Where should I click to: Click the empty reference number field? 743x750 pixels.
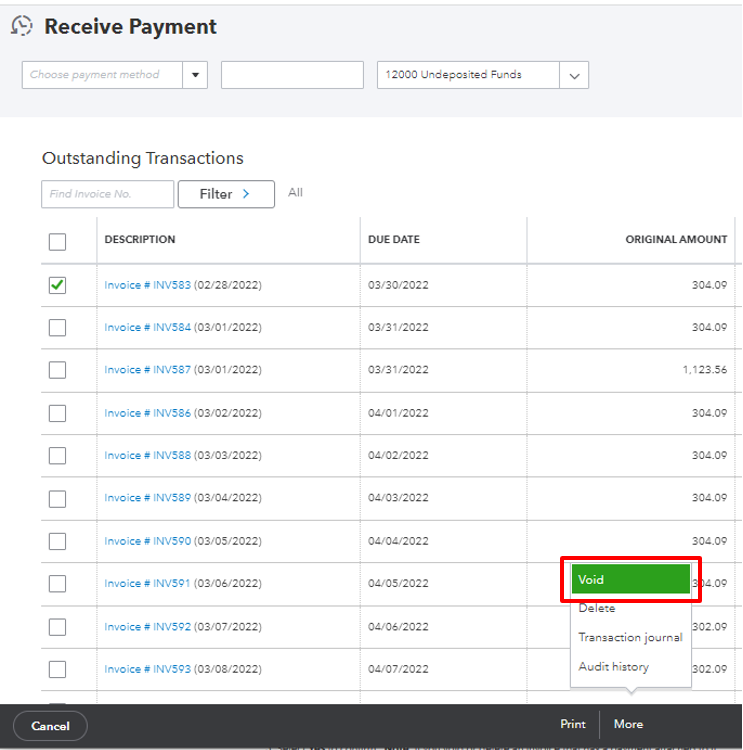[x=292, y=75]
